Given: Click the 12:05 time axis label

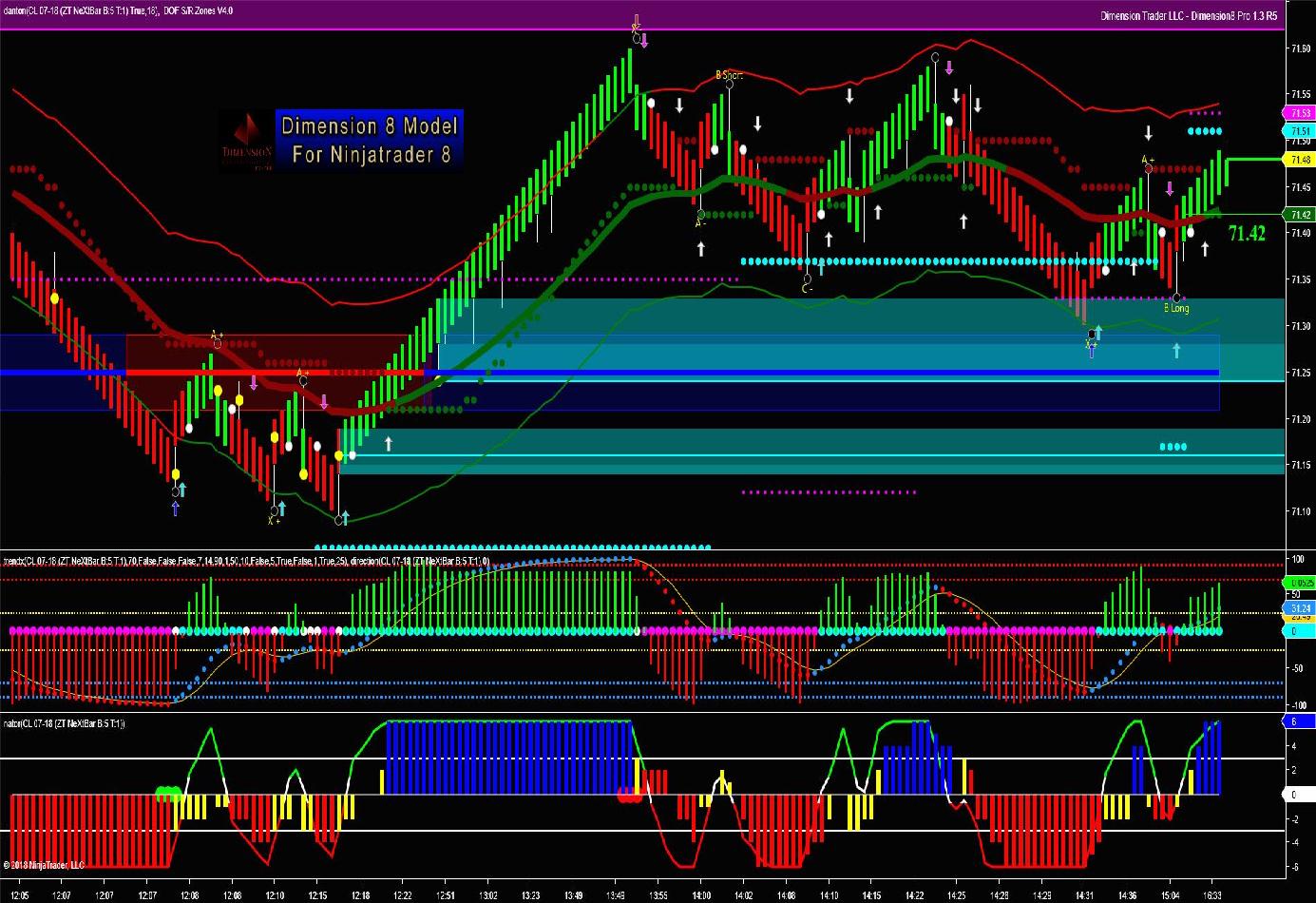Looking at the screenshot, I should (x=18, y=895).
